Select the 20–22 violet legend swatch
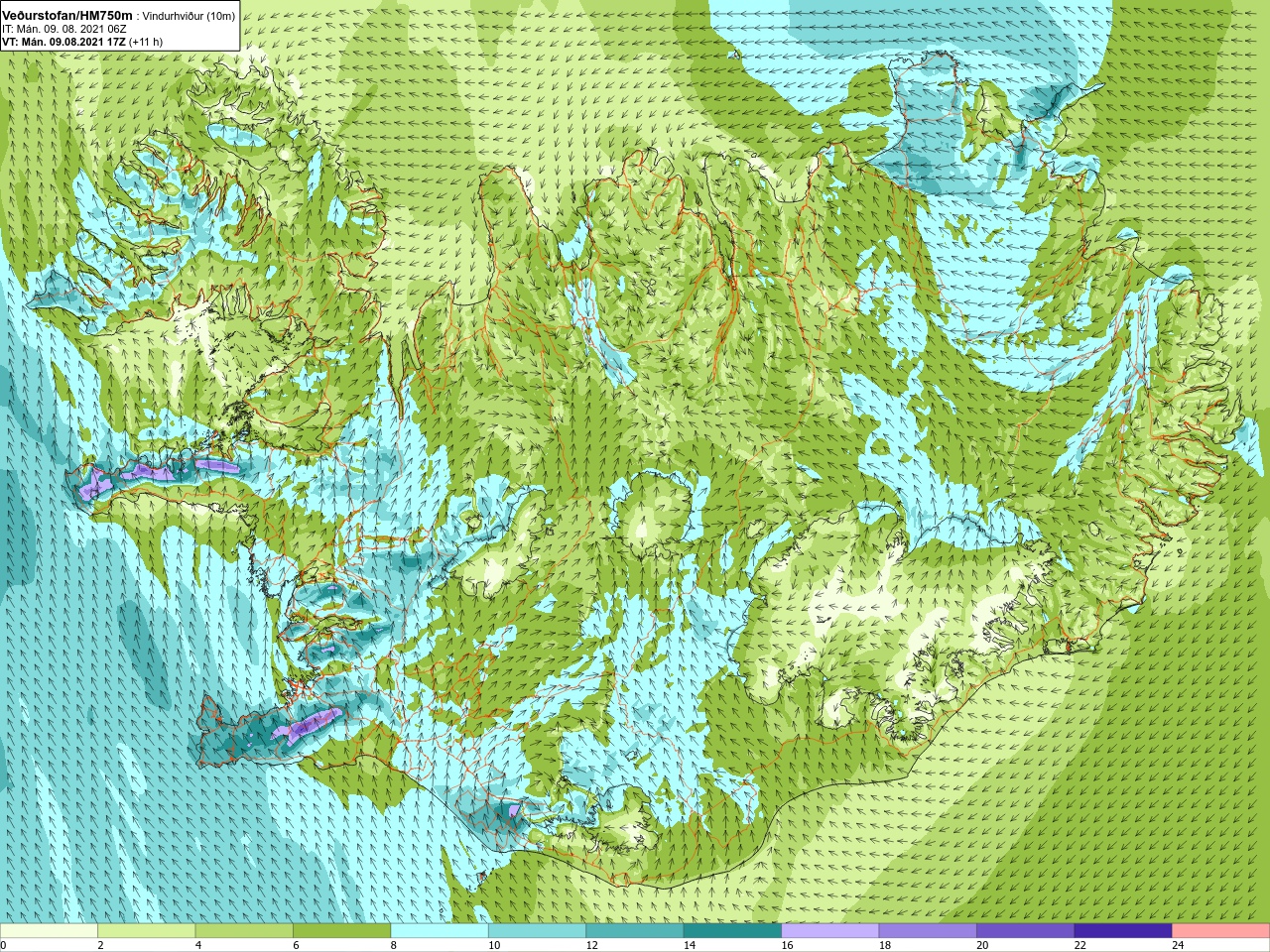The image size is (1270, 952). click(x=1026, y=930)
